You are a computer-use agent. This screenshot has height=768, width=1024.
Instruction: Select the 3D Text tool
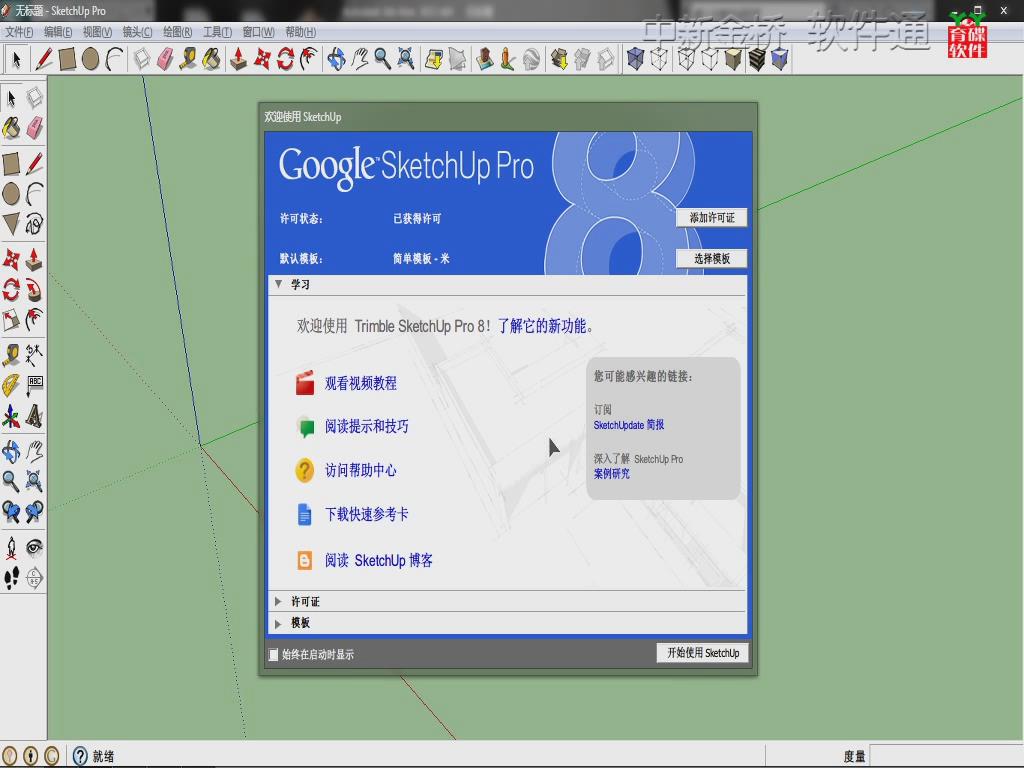pyautogui.click(x=35, y=416)
